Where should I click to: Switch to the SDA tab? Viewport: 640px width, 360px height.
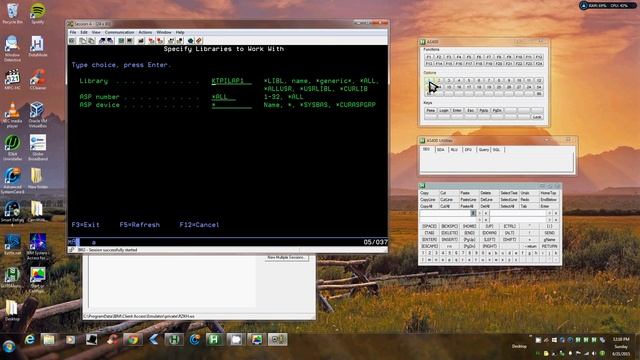[x=440, y=150]
